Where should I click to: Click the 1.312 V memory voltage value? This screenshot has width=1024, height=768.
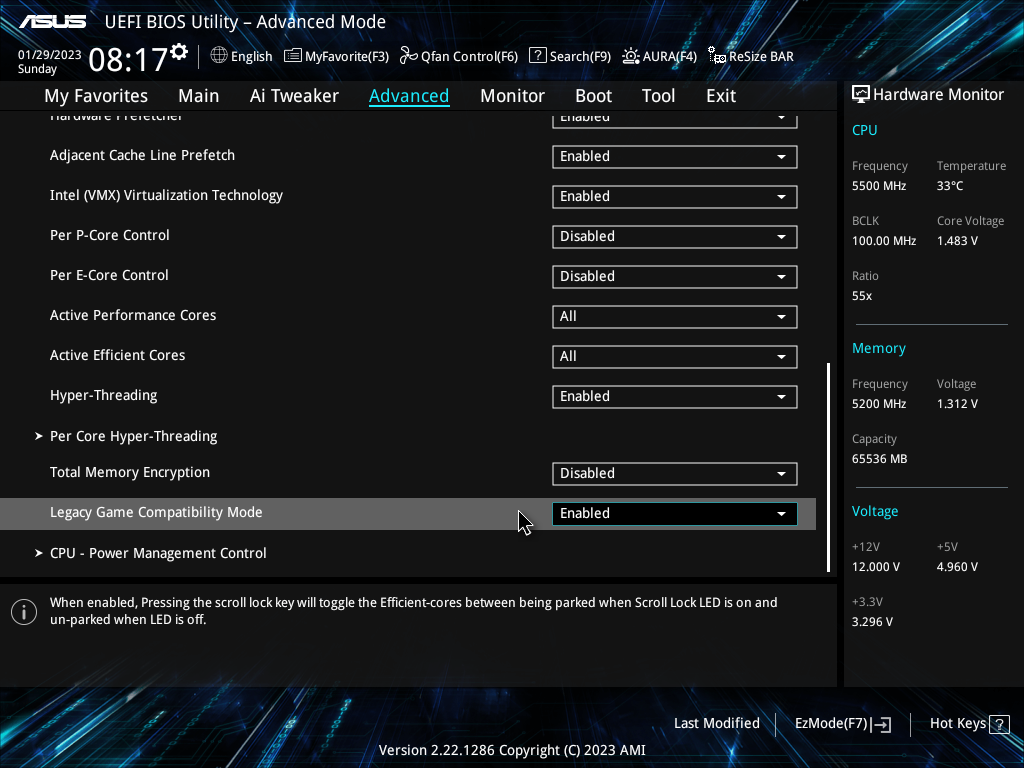click(957, 404)
